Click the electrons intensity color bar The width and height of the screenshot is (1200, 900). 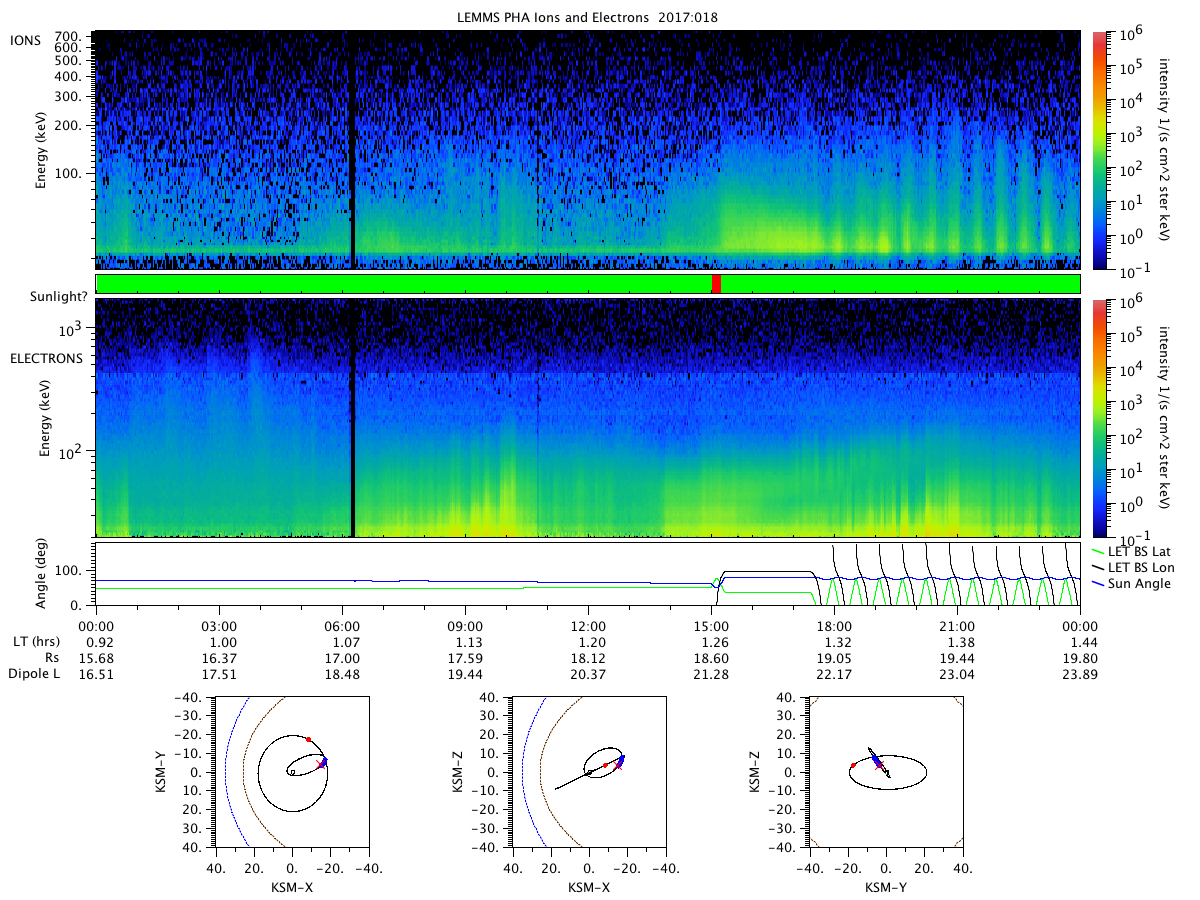click(1098, 418)
